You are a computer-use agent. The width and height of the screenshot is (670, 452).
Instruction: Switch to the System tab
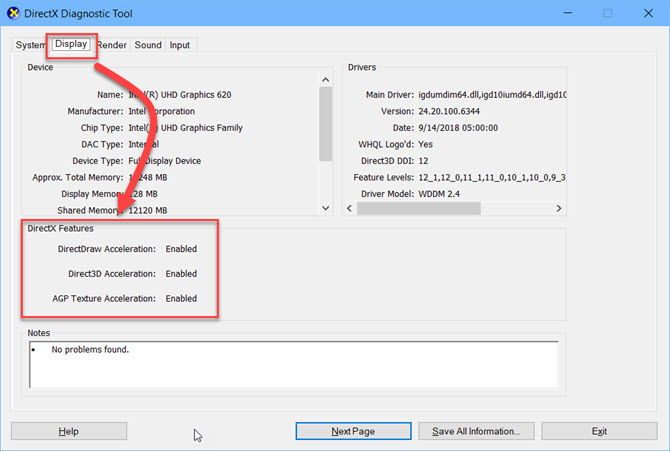click(x=29, y=45)
